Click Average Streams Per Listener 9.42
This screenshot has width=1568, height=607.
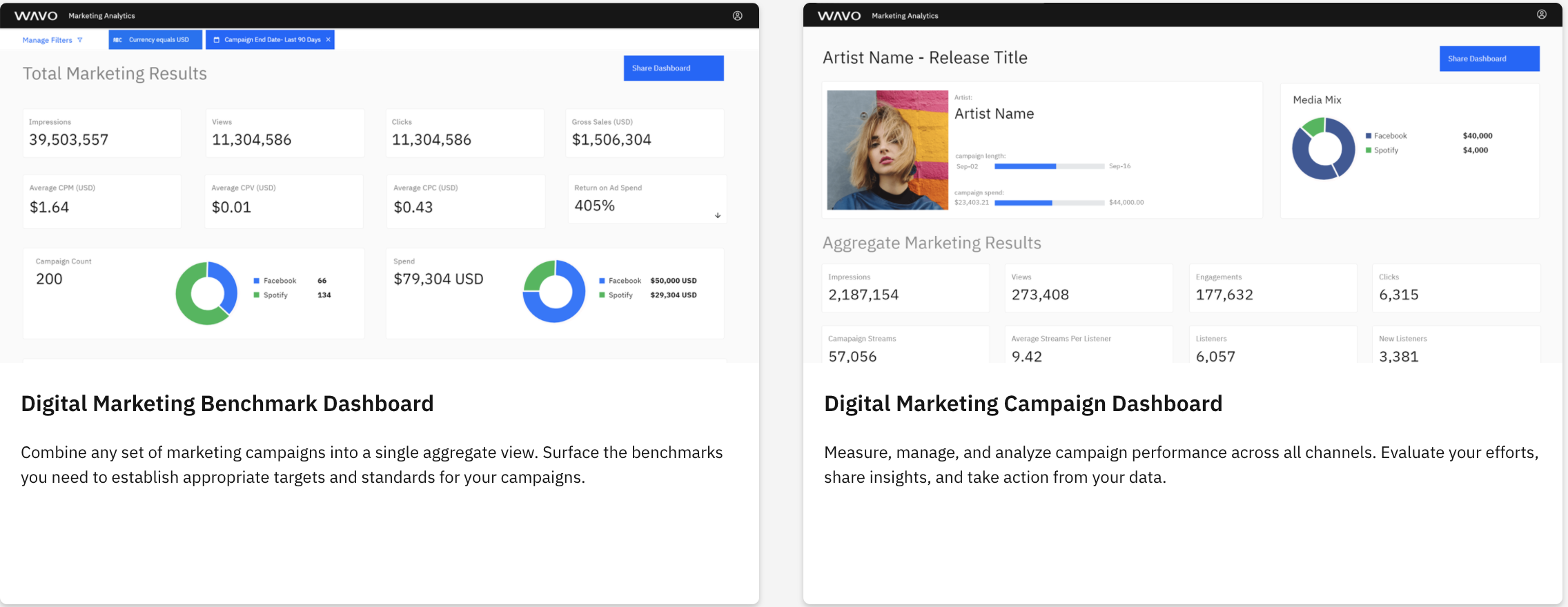pos(1027,356)
